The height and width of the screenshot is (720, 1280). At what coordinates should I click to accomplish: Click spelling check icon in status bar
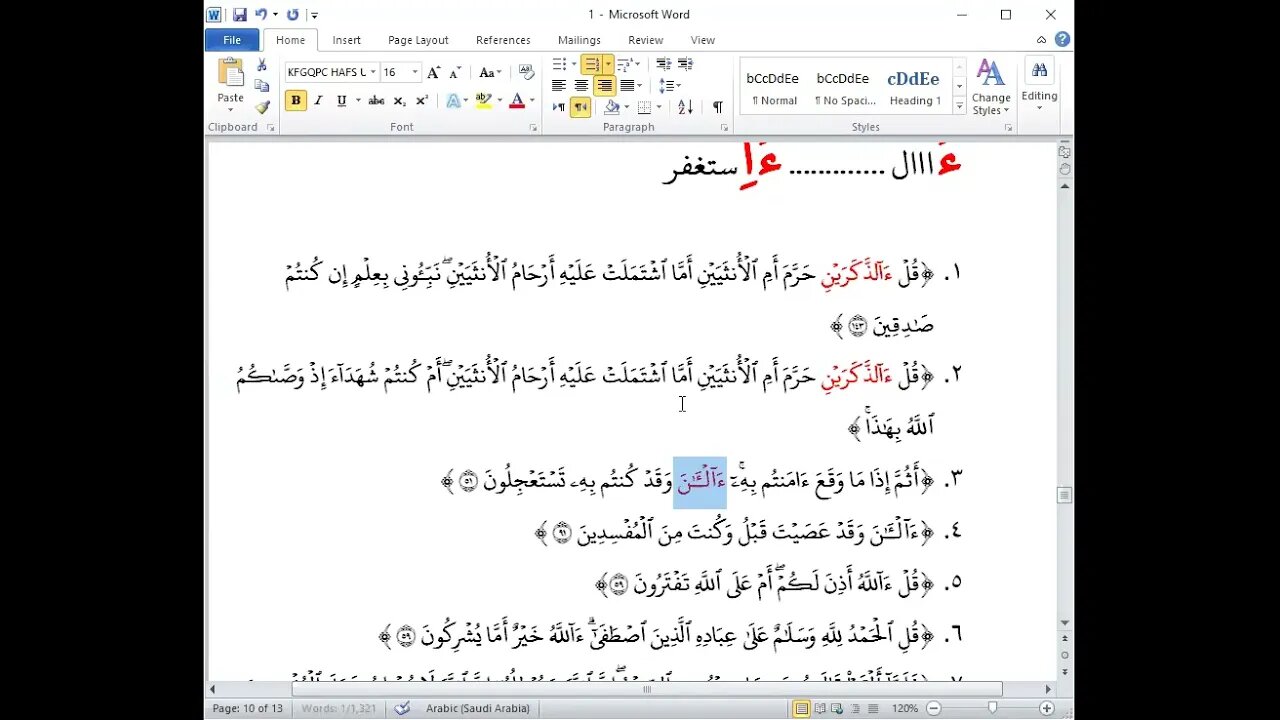click(401, 708)
